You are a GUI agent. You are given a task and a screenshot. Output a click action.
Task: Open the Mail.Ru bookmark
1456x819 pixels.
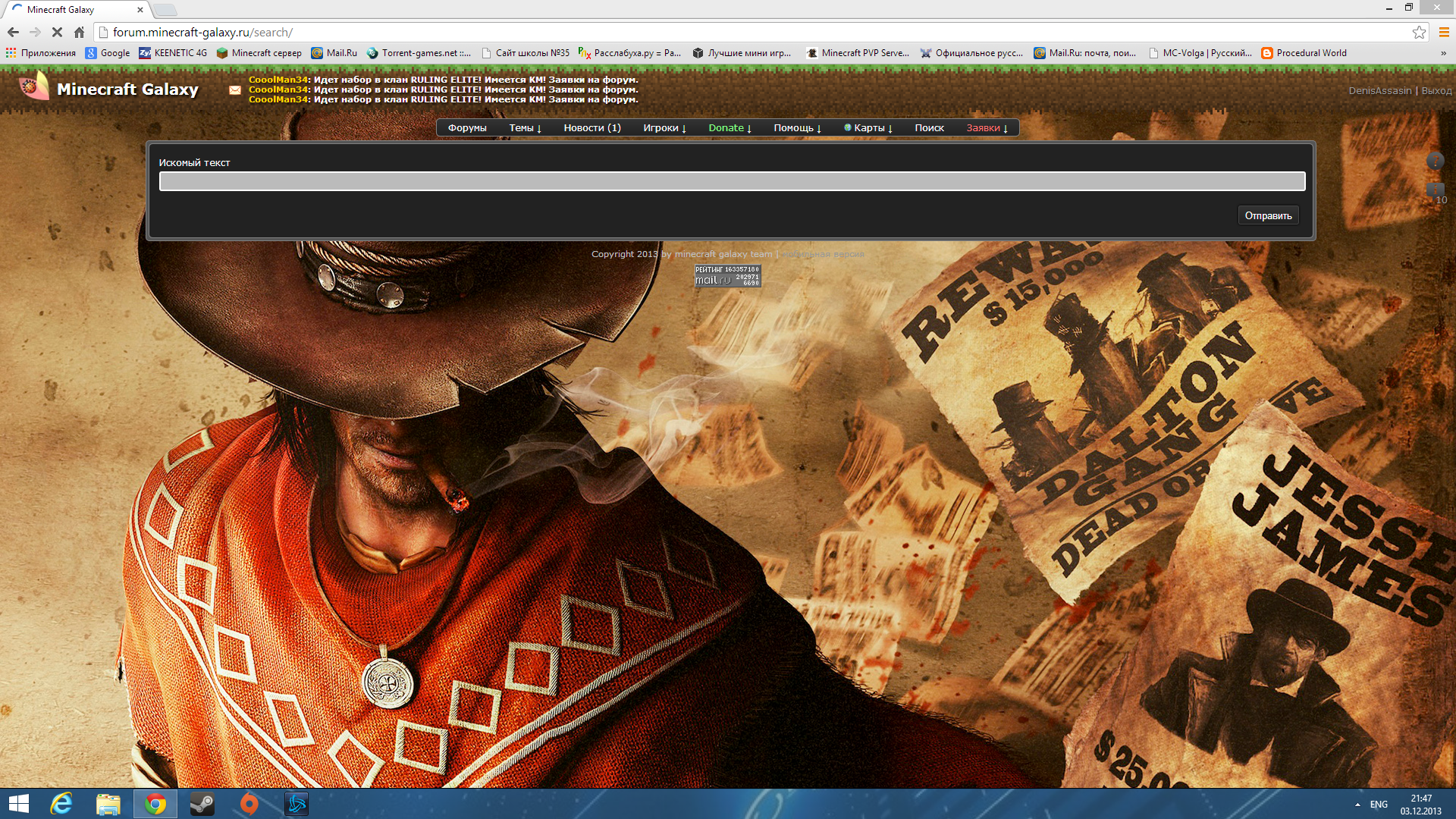tap(334, 53)
